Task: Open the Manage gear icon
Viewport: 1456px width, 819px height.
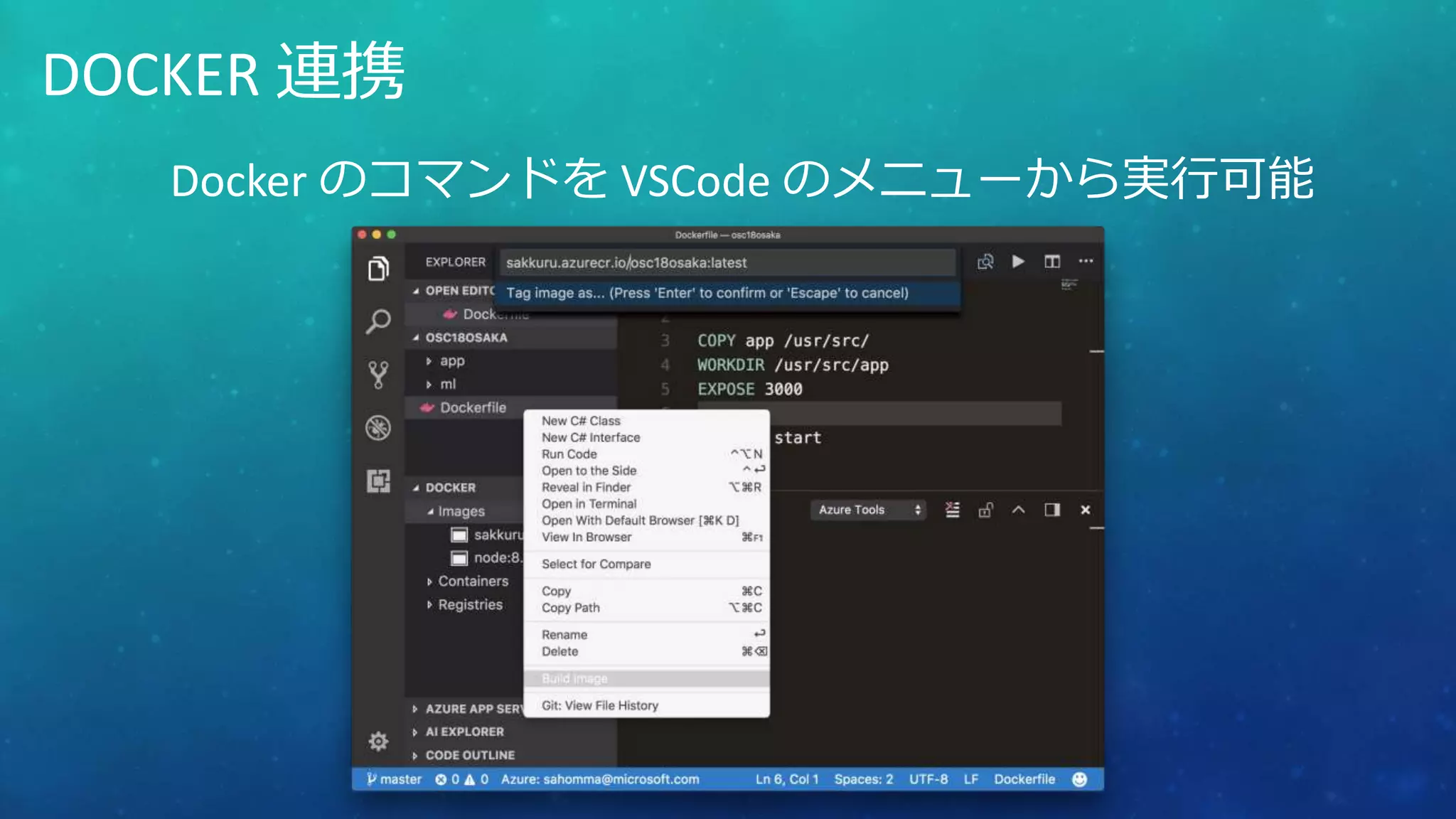Action: (x=378, y=742)
